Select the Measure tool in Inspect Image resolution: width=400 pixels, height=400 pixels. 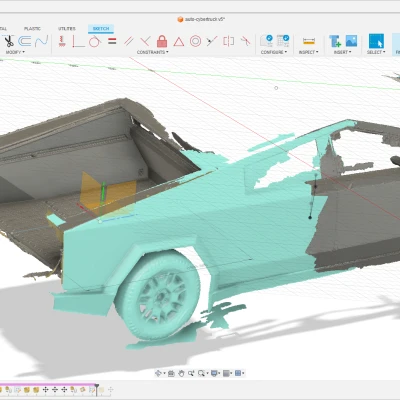click(309, 41)
